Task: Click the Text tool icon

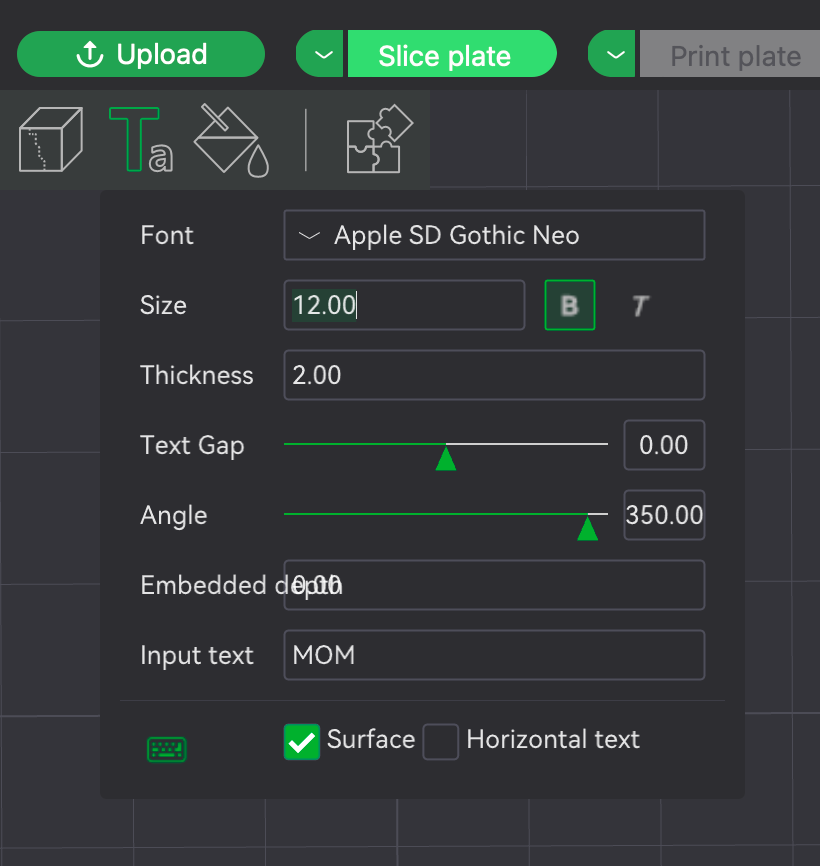Action: [139, 140]
